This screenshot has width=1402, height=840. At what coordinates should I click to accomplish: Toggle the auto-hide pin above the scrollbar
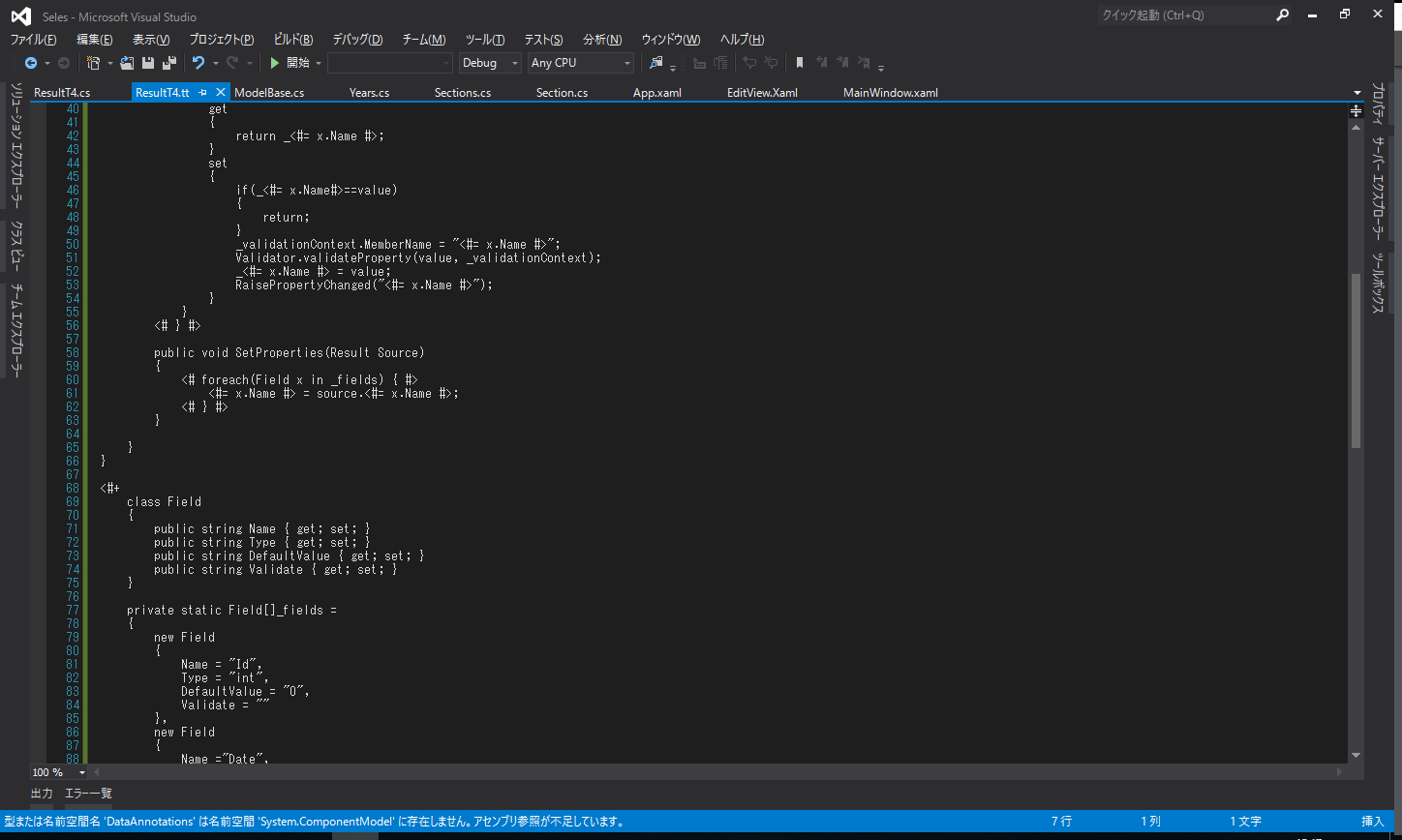[1356, 110]
